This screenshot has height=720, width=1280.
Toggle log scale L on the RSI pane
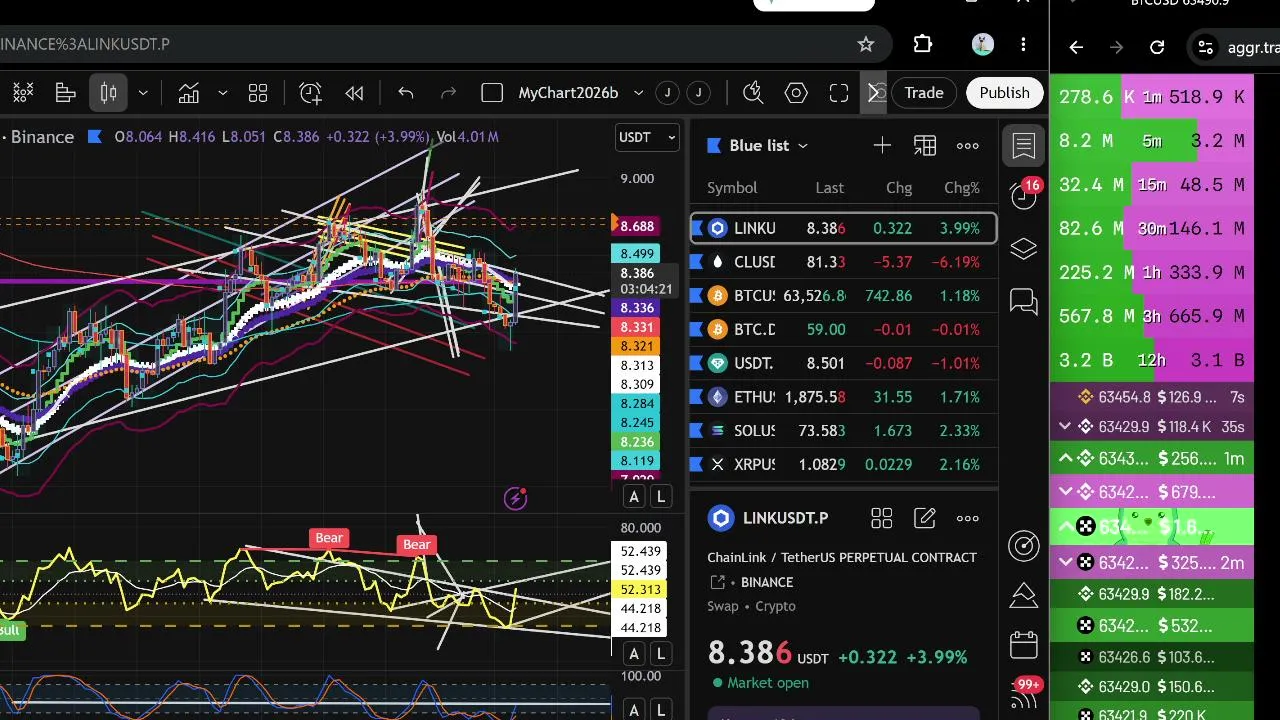click(660, 655)
